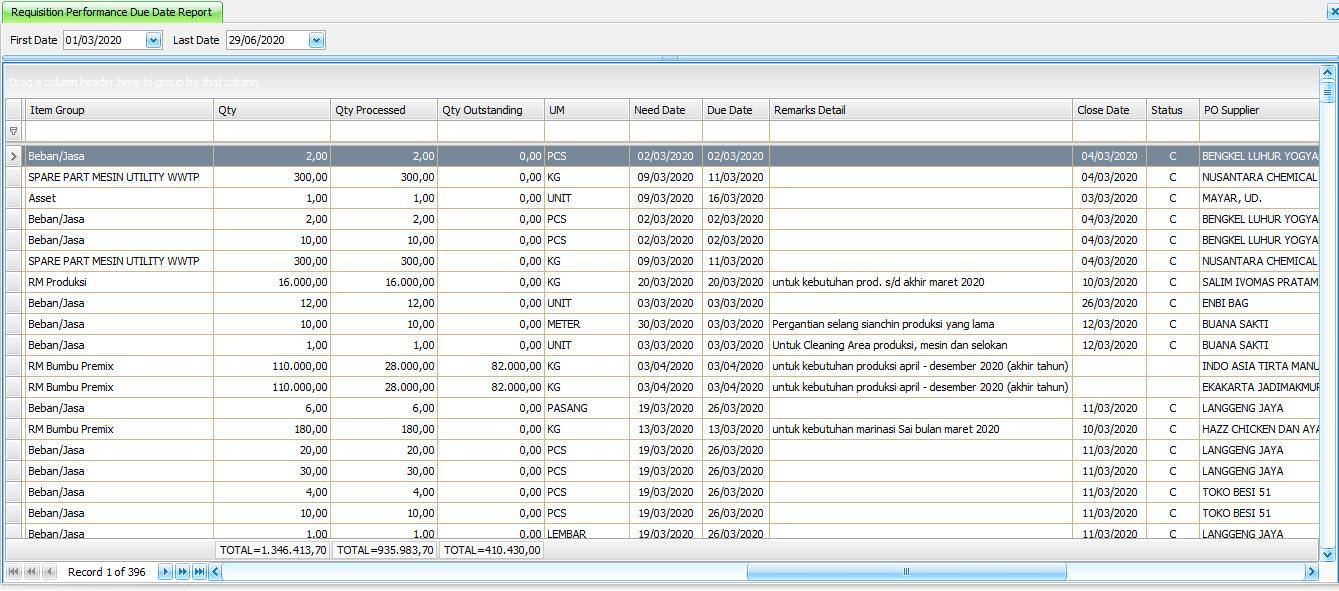Click filter cell under Qty column
Image resolution: width=1339 pixels, height=591 pixels.
tap(272, 131)
